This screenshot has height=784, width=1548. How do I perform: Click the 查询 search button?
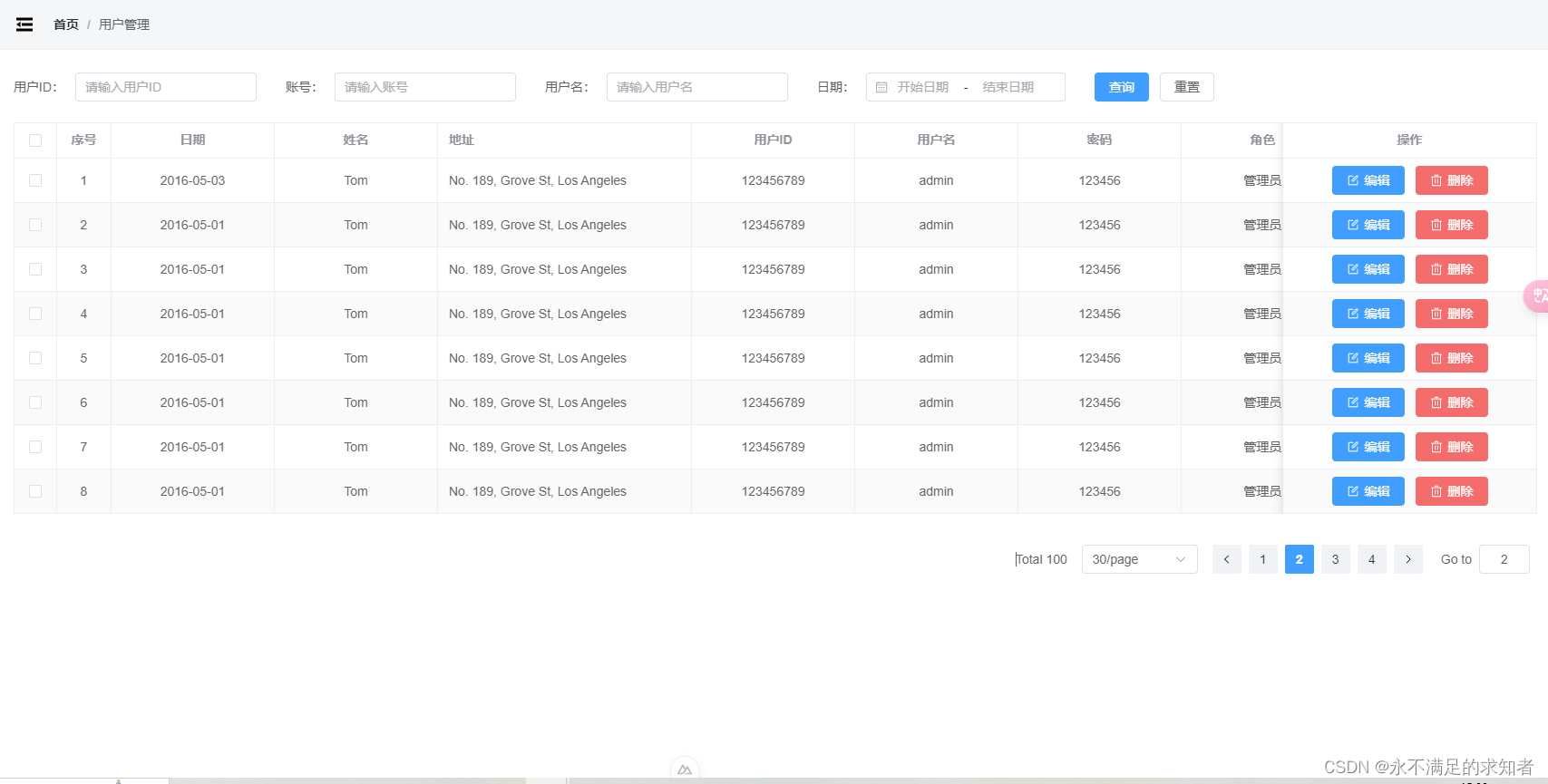click(1121, 87)
